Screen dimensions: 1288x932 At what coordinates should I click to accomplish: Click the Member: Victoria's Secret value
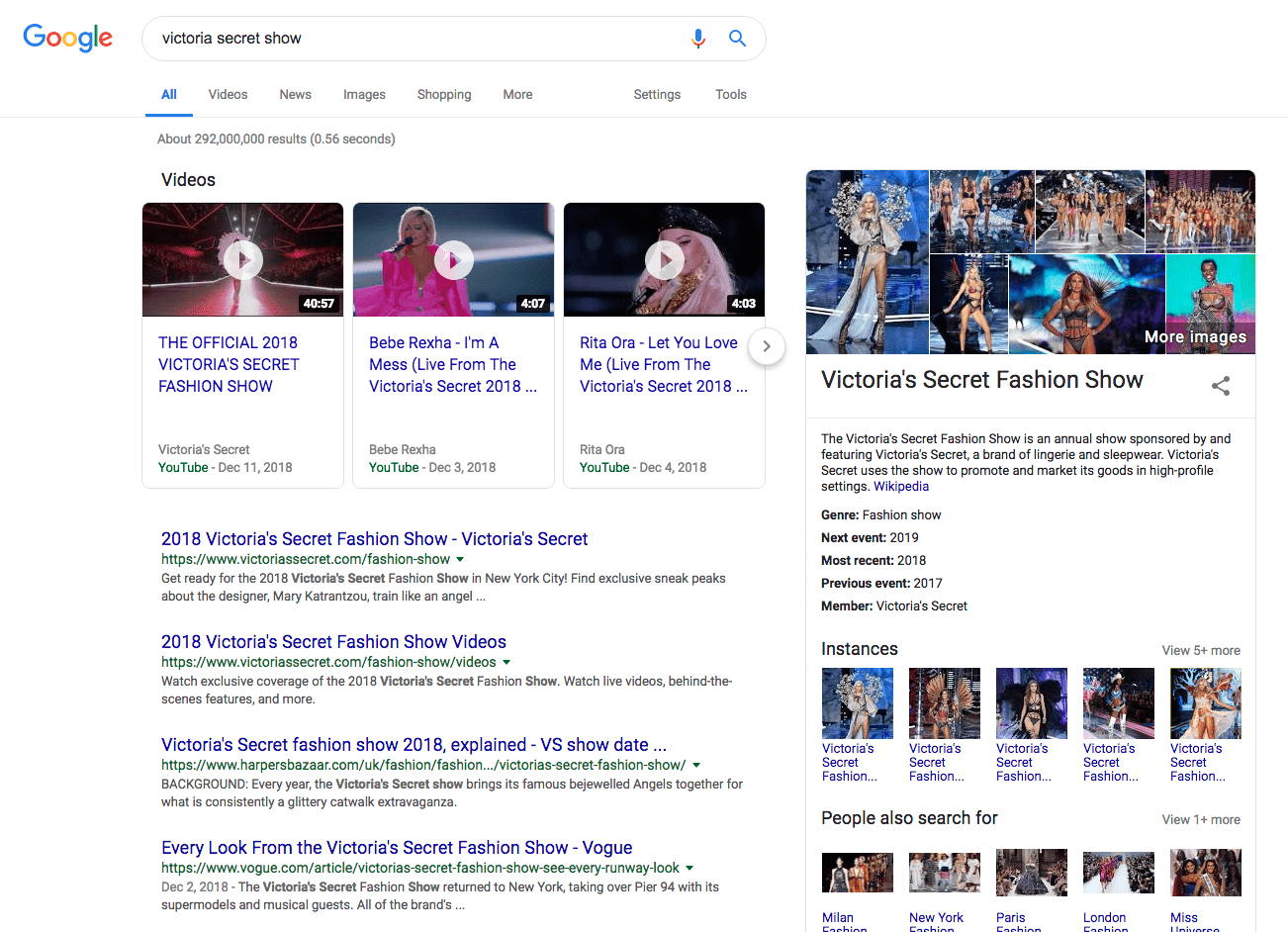922,606
